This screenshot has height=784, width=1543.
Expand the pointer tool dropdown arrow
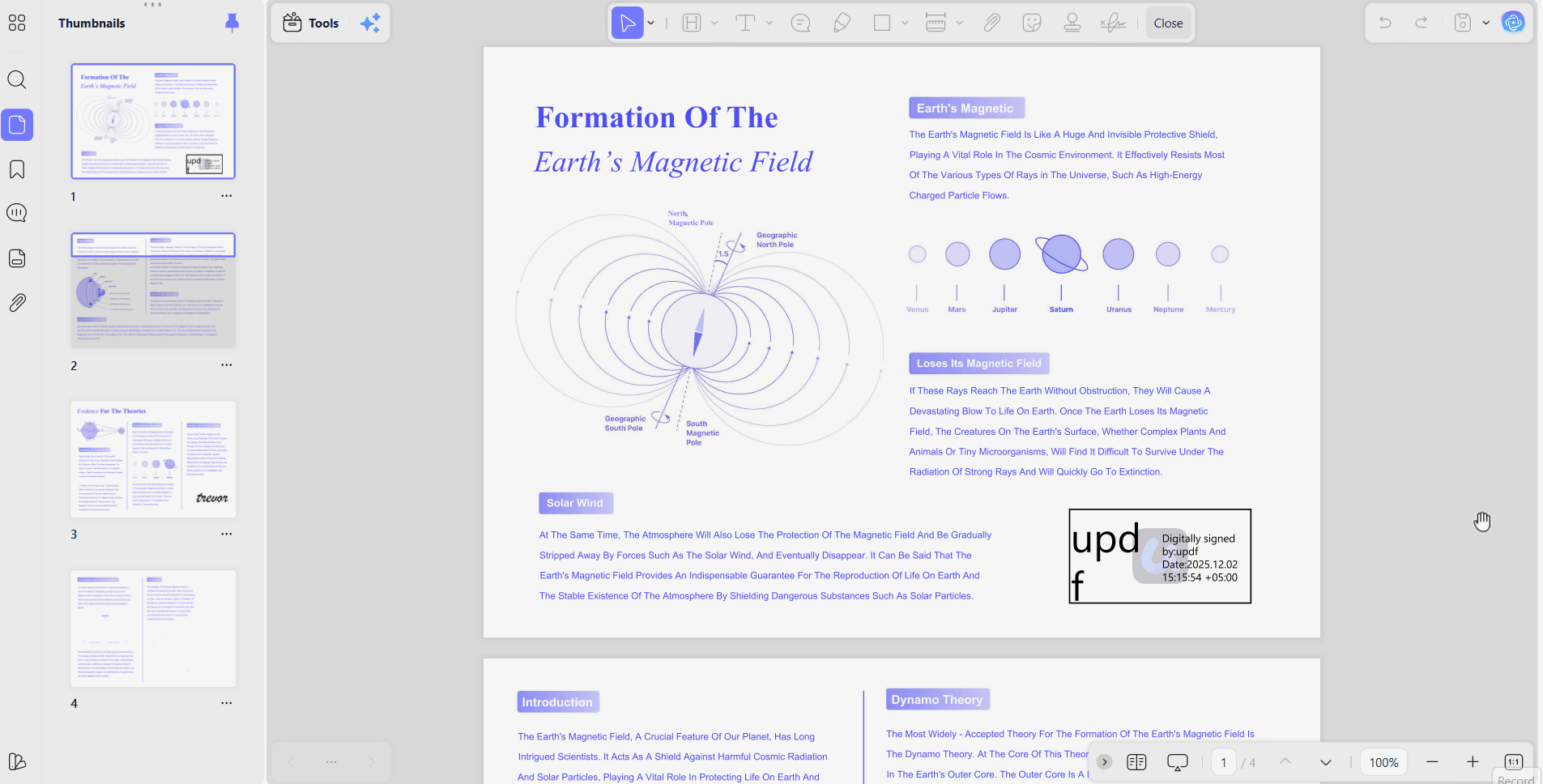[x=651, y=23]
